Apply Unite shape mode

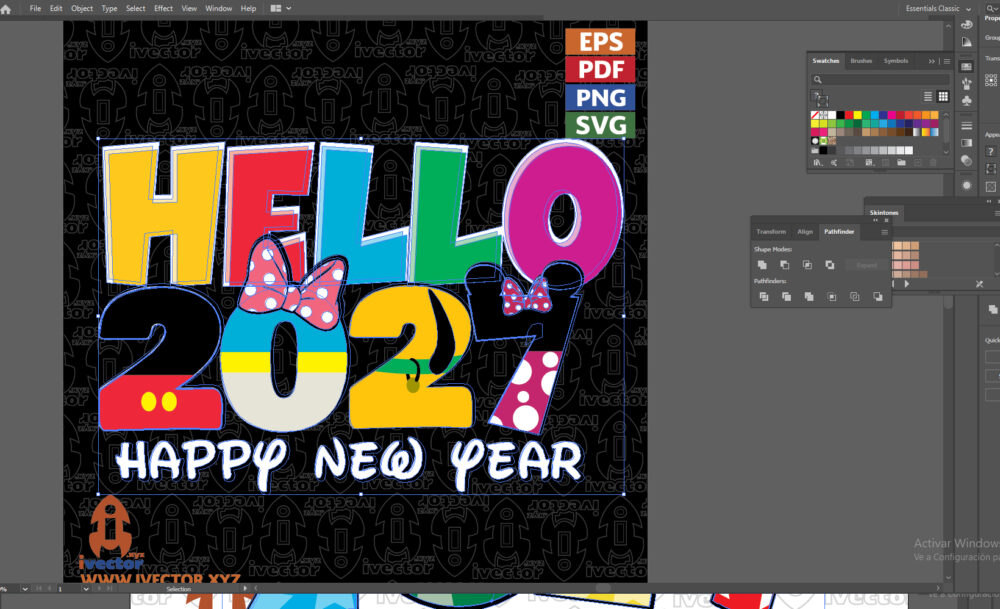(x=761, y=265)
